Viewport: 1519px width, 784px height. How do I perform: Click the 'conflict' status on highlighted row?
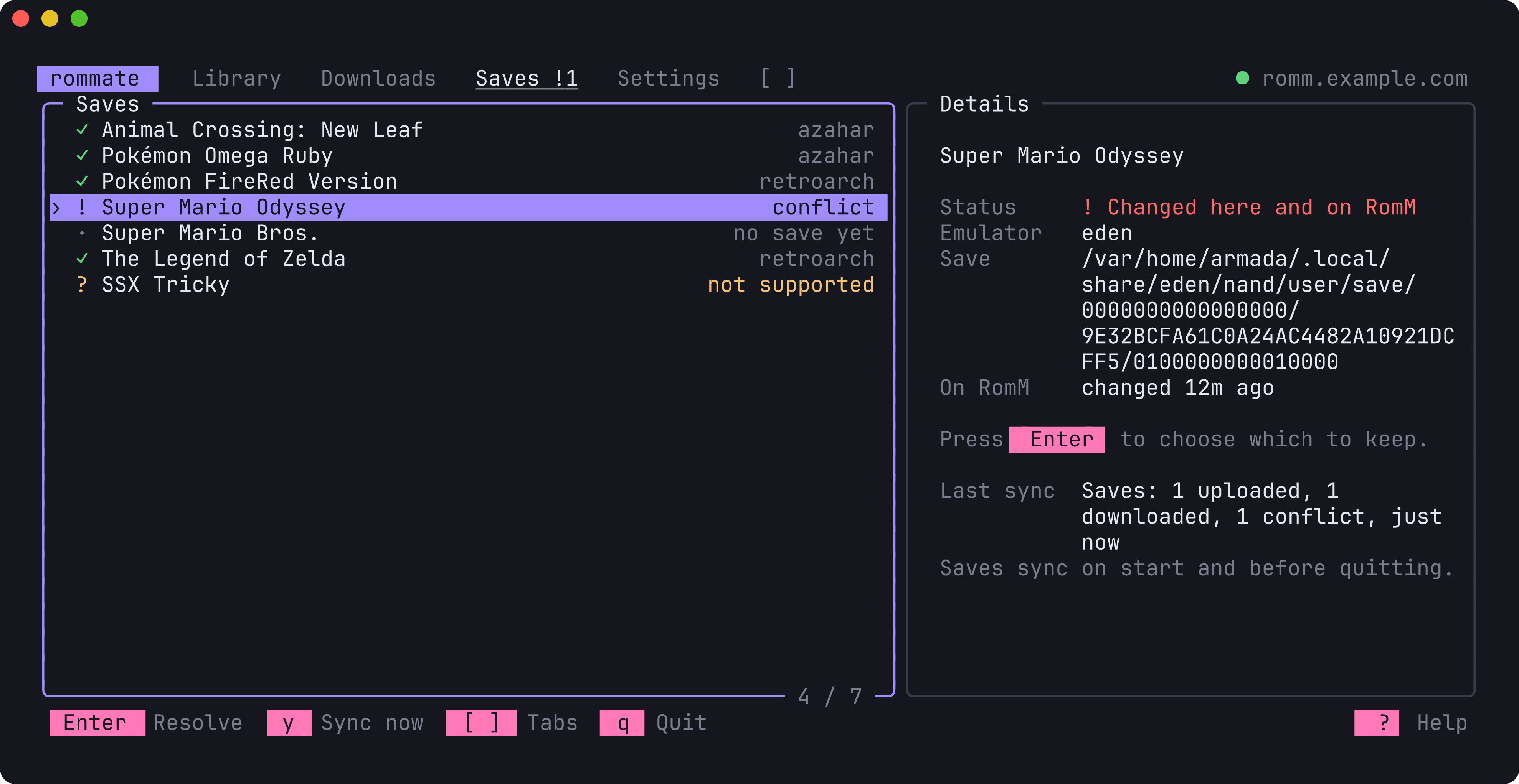[823, 208]
